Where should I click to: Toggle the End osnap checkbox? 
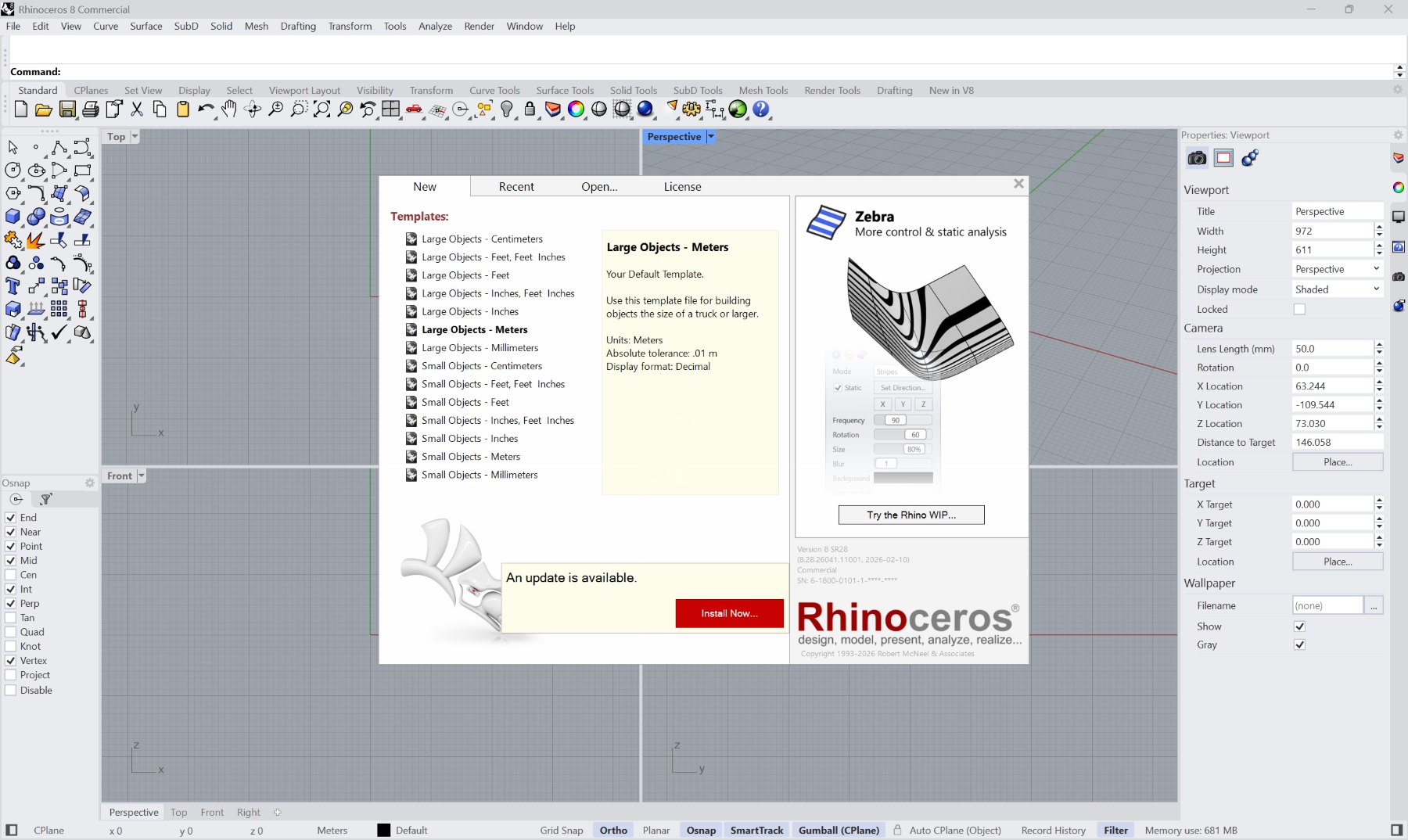point(11,518)
